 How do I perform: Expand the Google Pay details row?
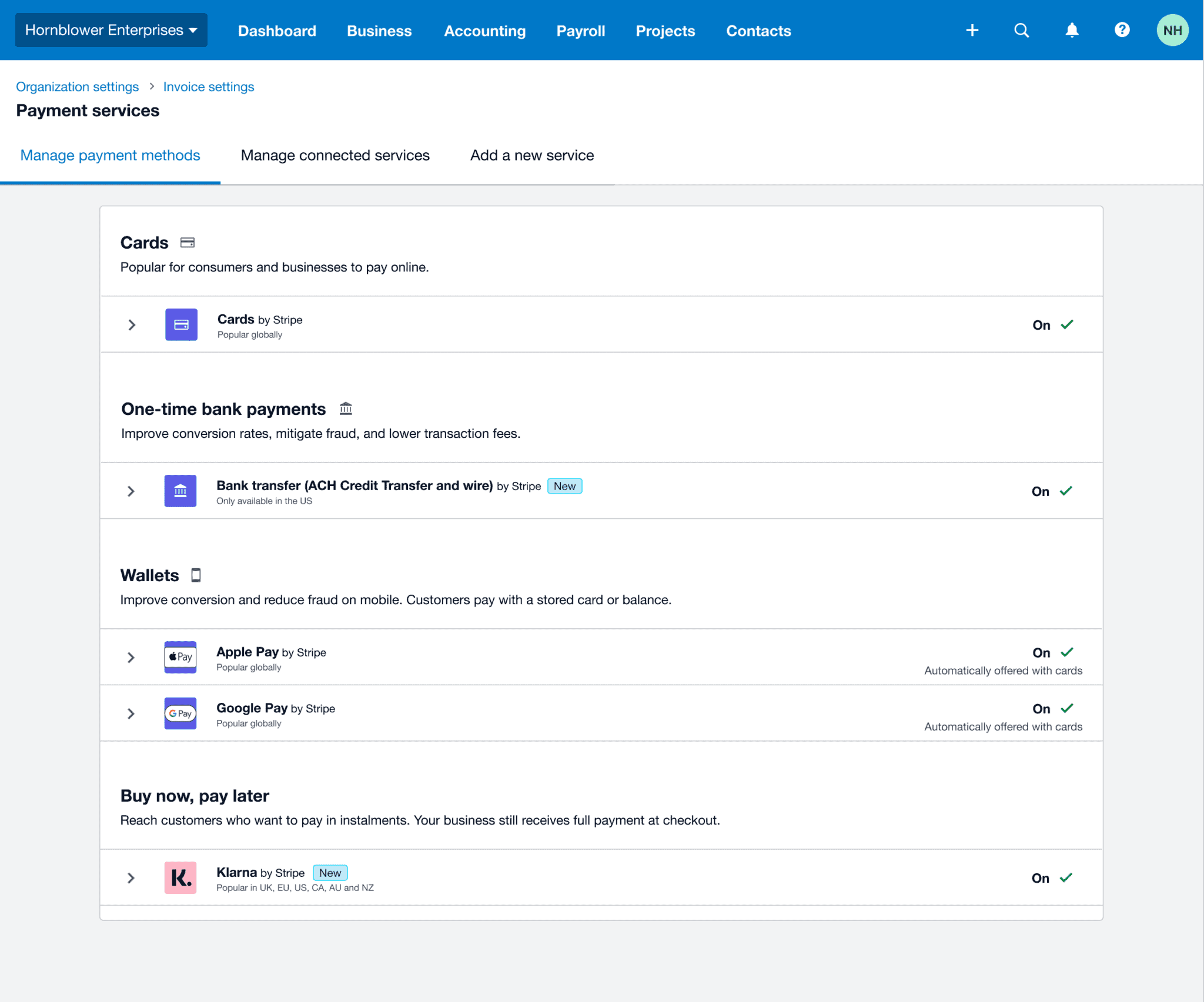[x=131, y=713]
